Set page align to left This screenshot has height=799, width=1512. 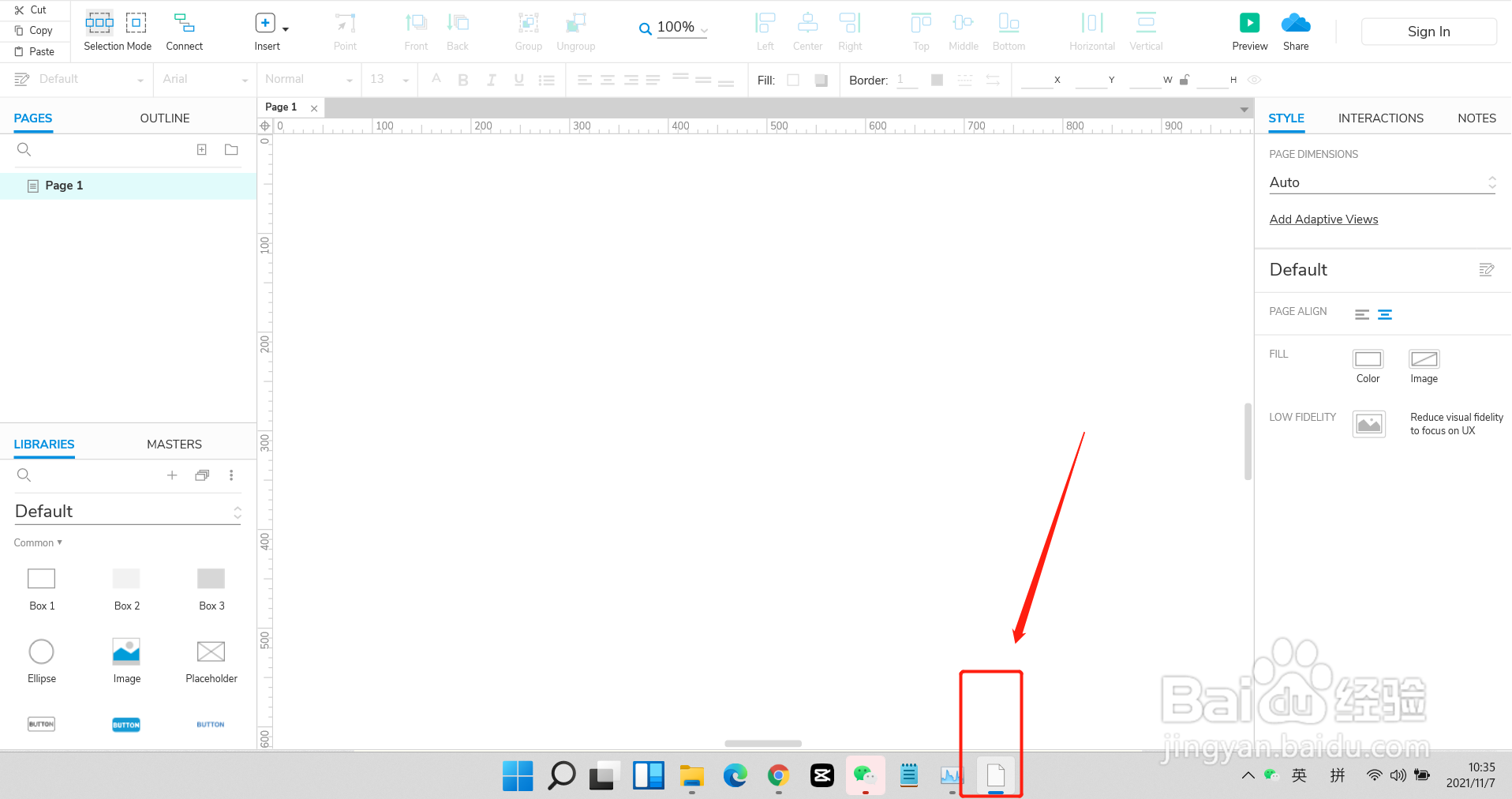point(1362,314)
